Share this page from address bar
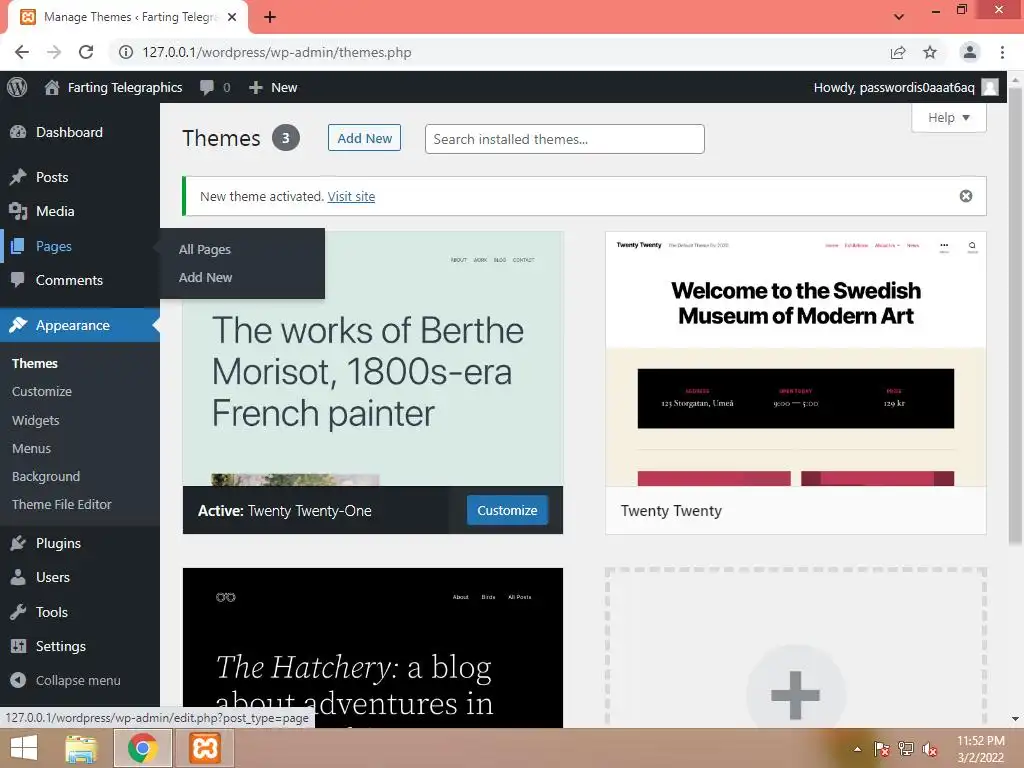Image resolution: width=1024 pixels, height=768 pixels. pos(898,52)
